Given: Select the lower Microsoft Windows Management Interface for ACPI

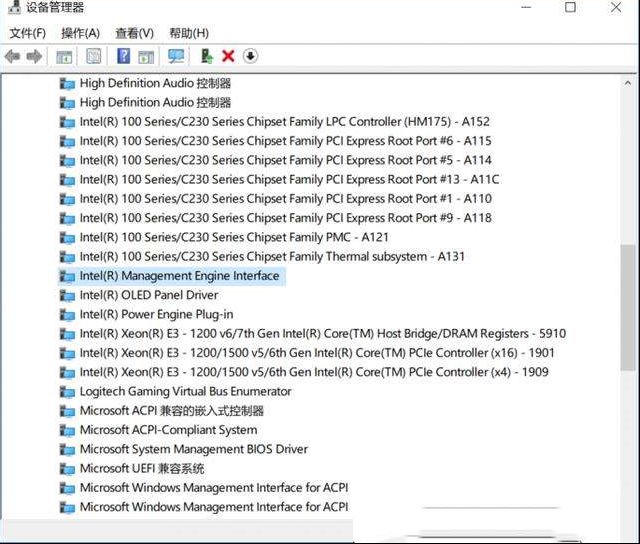Looking at the screenshot, I should pyautogui.click(x=214, y=507).
